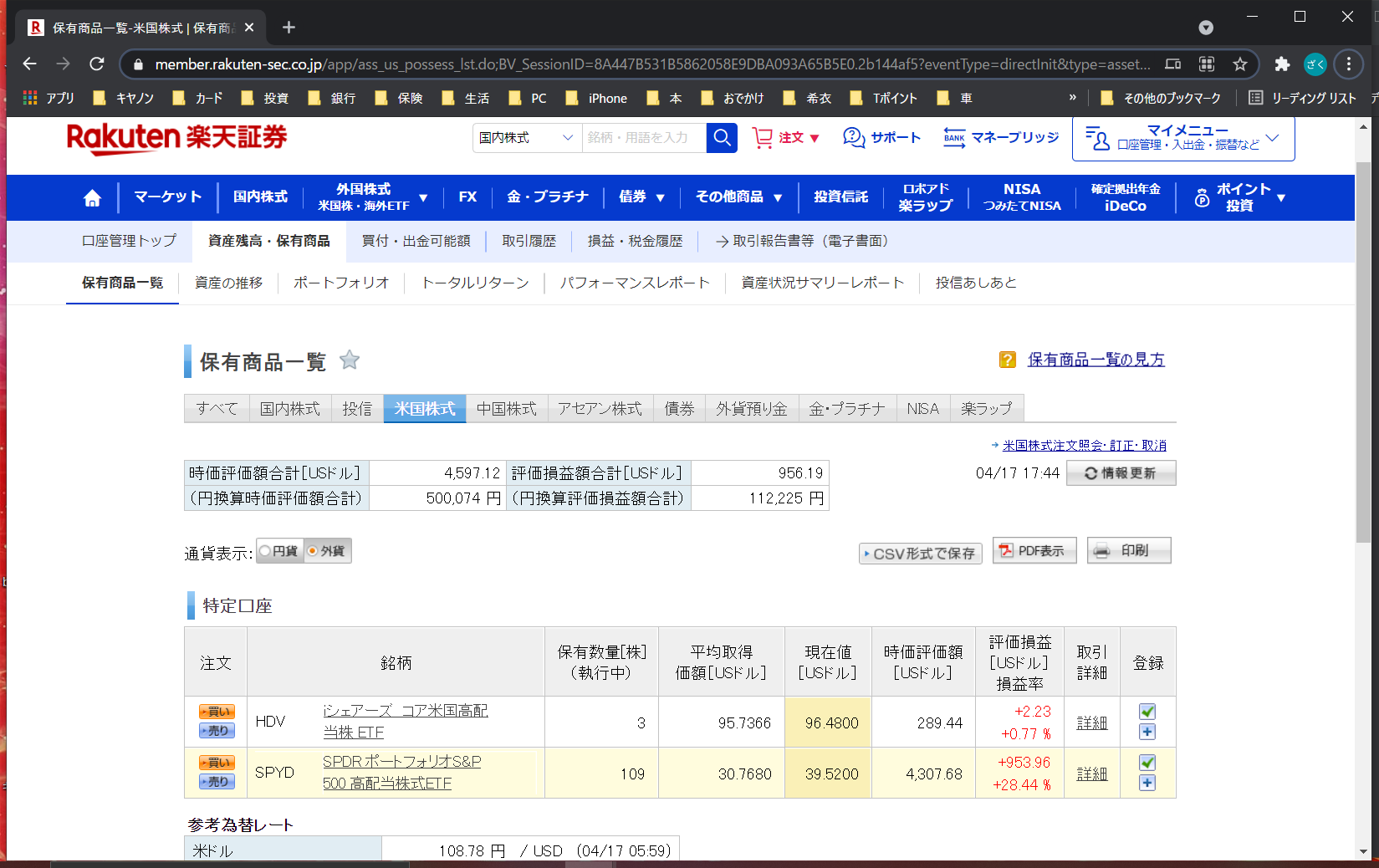Click the QR code icon in address bar
Viewport: 1379px width, 868px height.
[x=1207, y=64]
